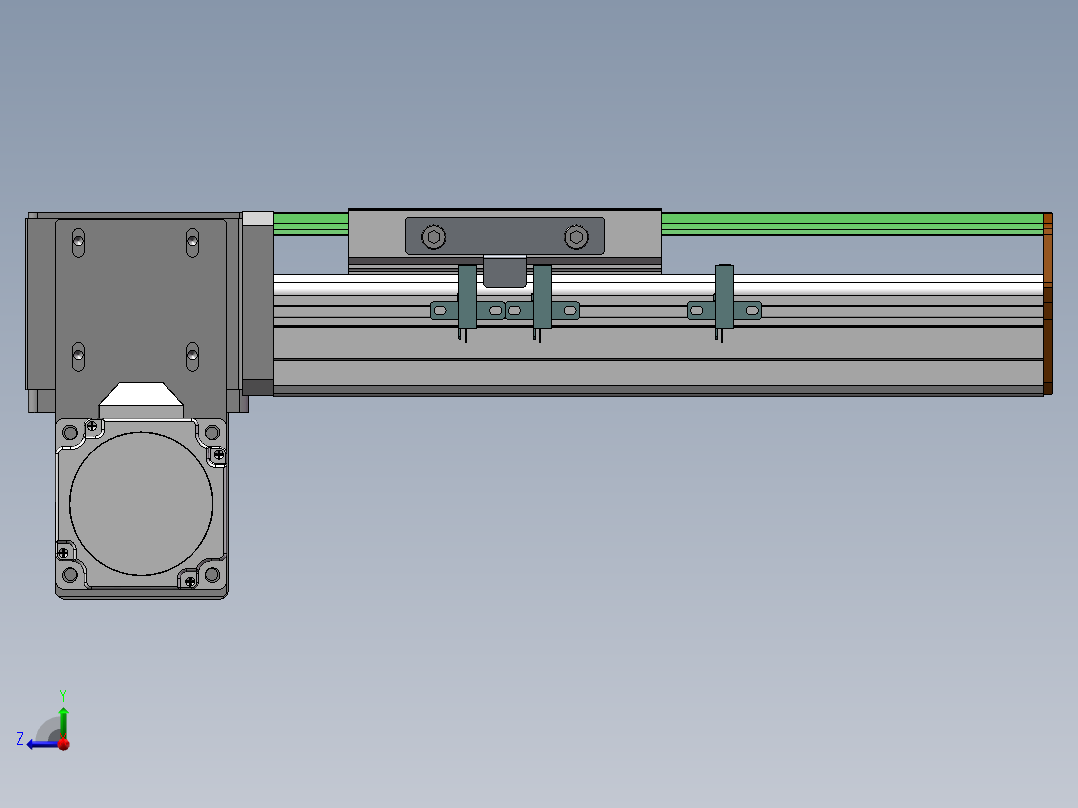
Task: Pick the green belt segment right of the carriage
Action: tap(852, 224)
